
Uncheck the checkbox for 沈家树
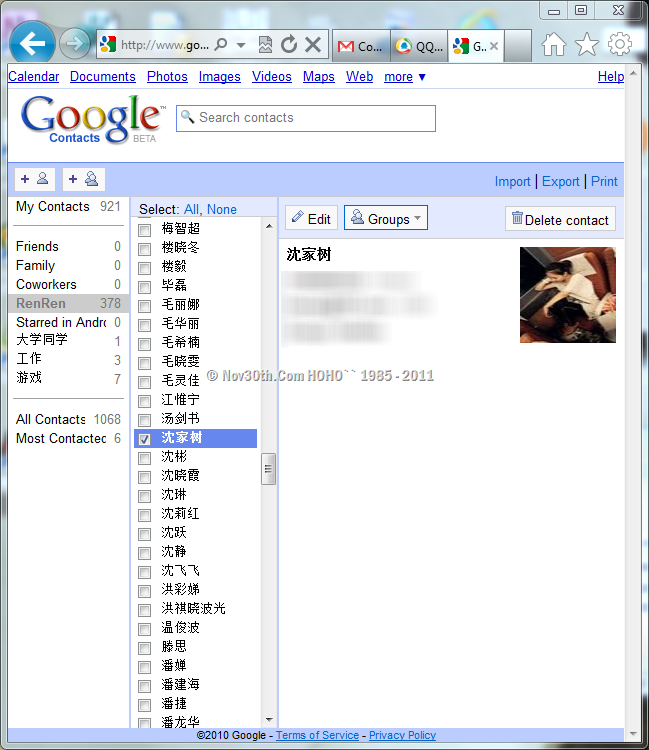click(144, 439)
